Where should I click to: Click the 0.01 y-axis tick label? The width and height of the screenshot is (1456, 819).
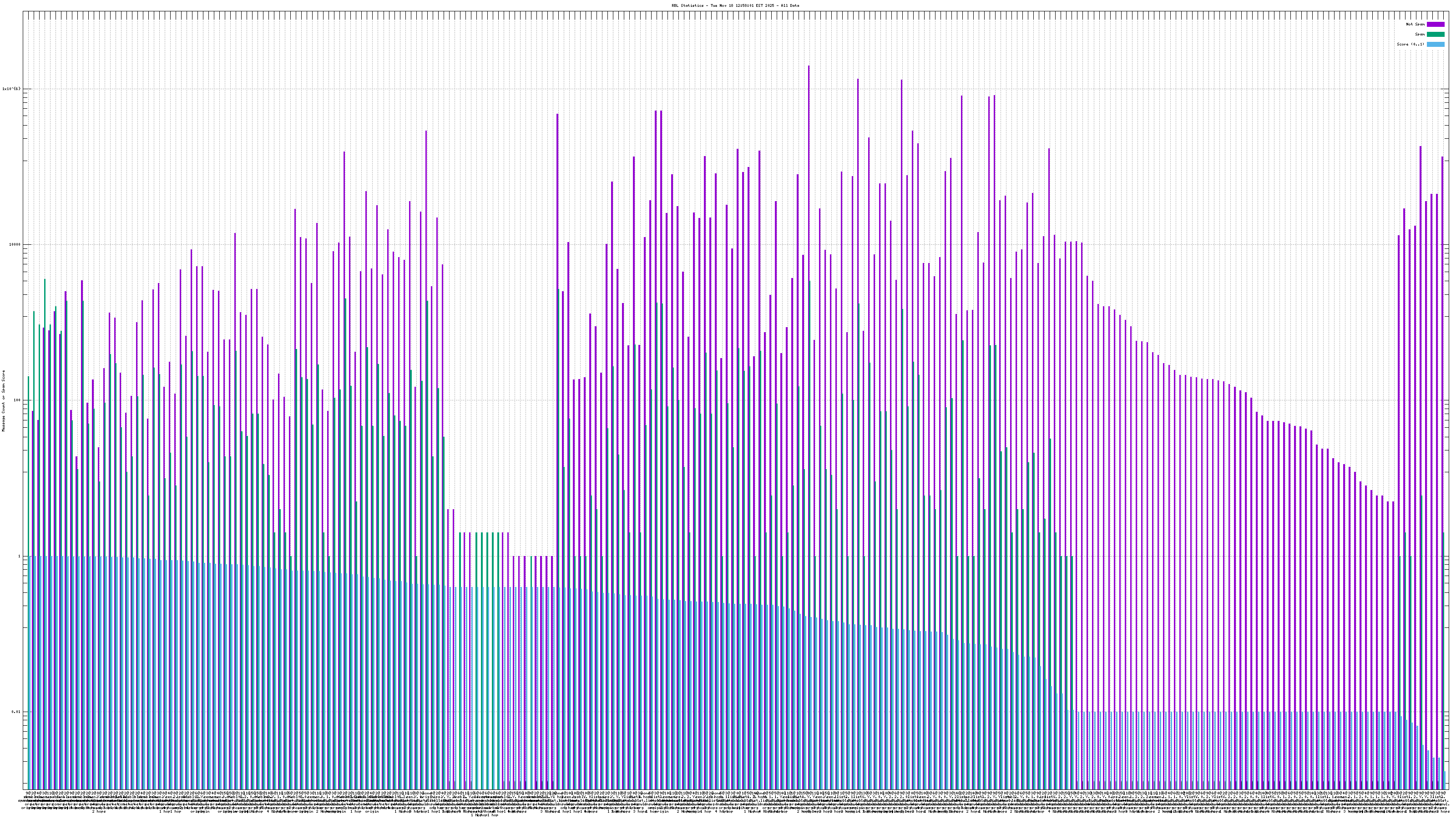pyautogui.click(x=16, y=712)
